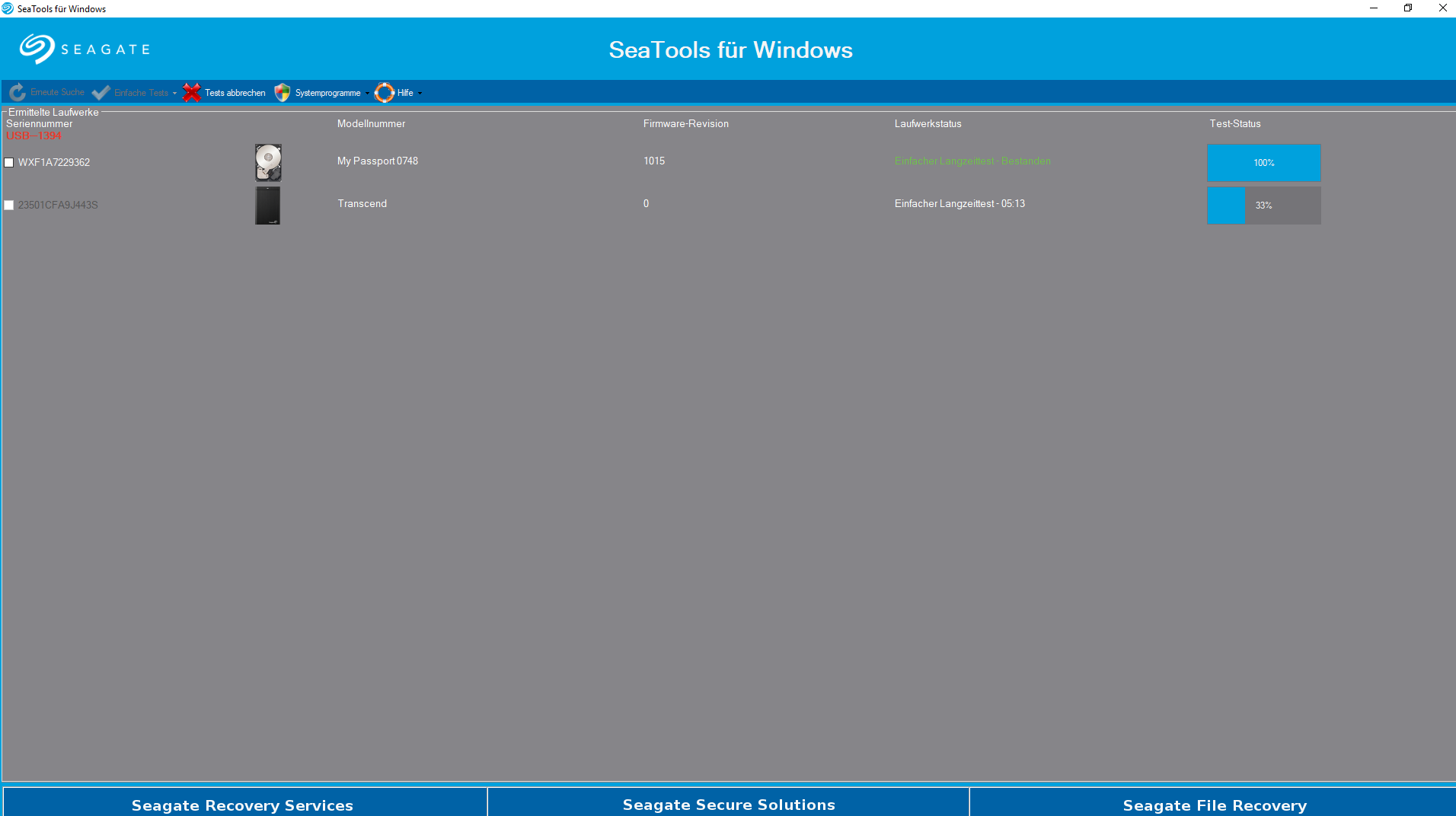Click the Einfache Tests checkmark icon
This screenshot has height=816, width=1456.
tap(101, 93)
